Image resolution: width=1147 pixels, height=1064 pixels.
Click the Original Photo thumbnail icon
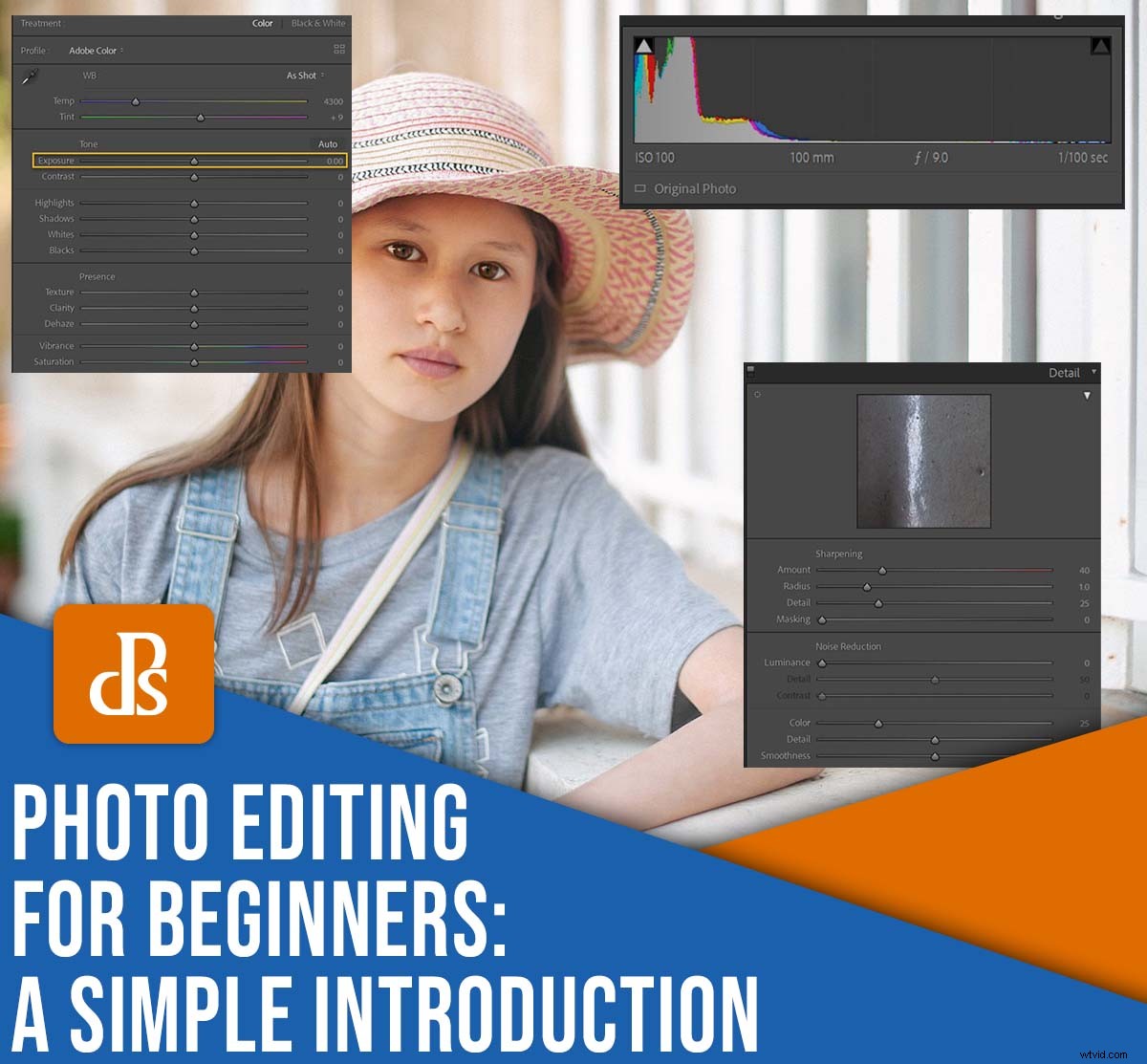pos(640,188)
